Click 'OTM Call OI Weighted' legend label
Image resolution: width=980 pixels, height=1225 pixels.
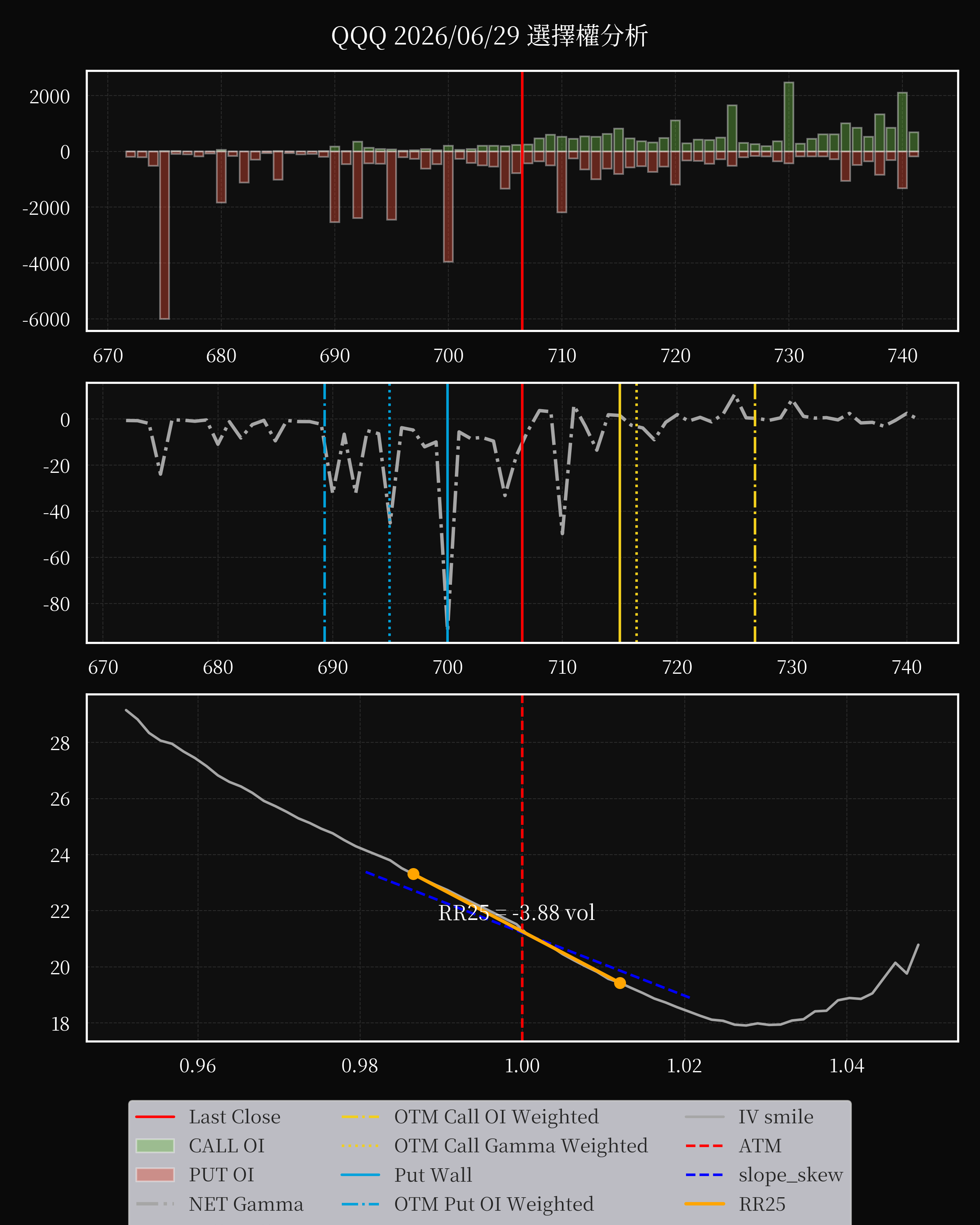(497, 1116)
